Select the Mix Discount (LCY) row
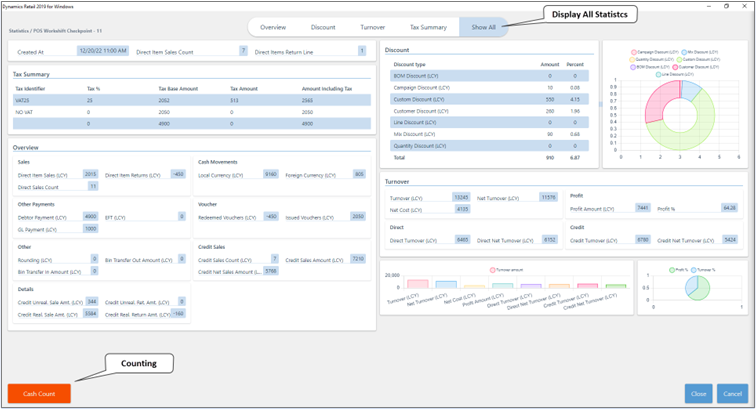756x409 pixels. tap(489, 134)
